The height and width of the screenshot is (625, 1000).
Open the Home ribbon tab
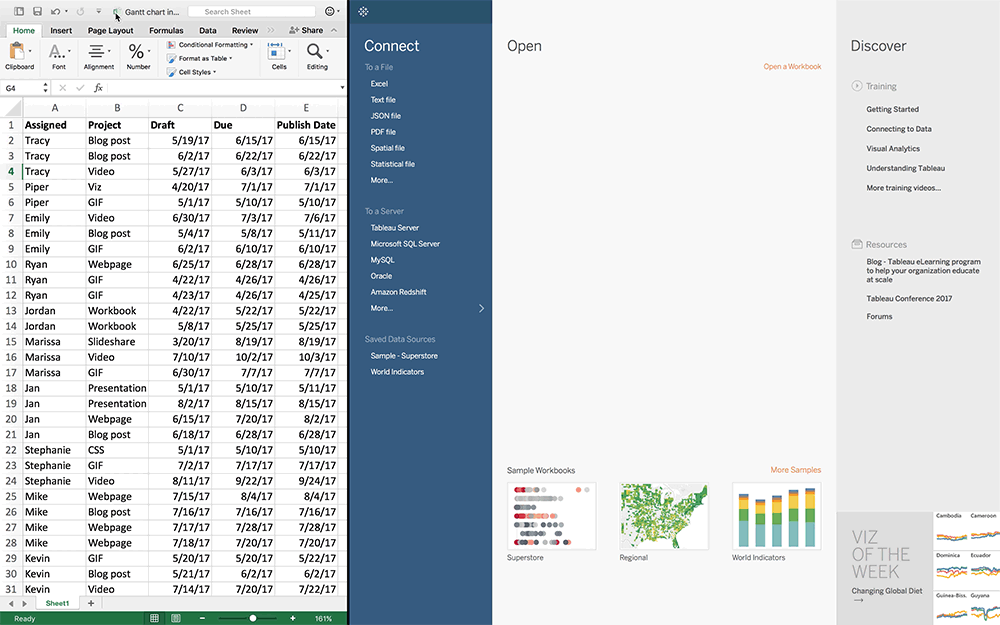point(24,30)
